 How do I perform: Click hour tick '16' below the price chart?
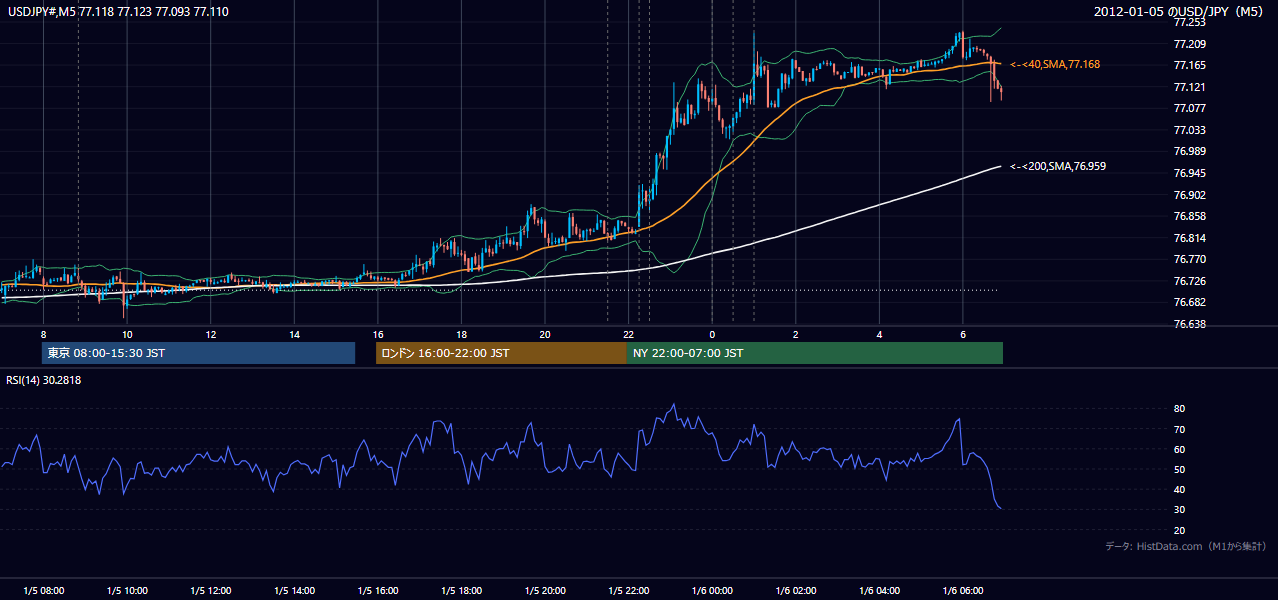click(378, 334)
